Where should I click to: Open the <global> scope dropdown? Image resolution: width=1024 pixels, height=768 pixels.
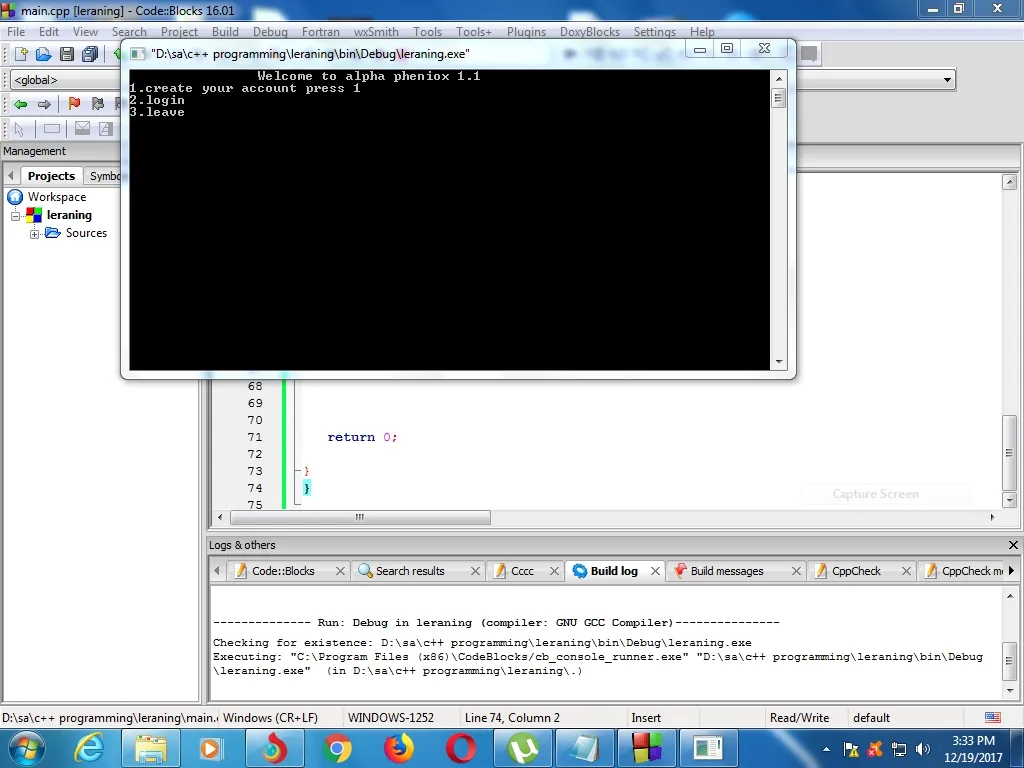[65, 80]
